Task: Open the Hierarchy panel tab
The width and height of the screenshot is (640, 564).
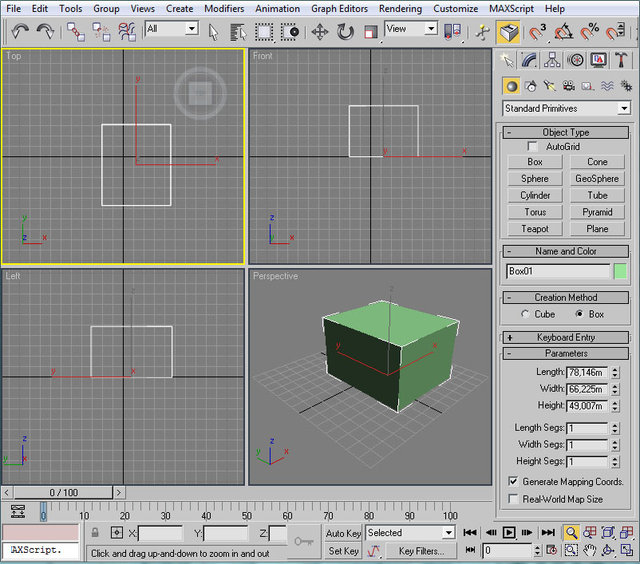Action: click(554, 61)
